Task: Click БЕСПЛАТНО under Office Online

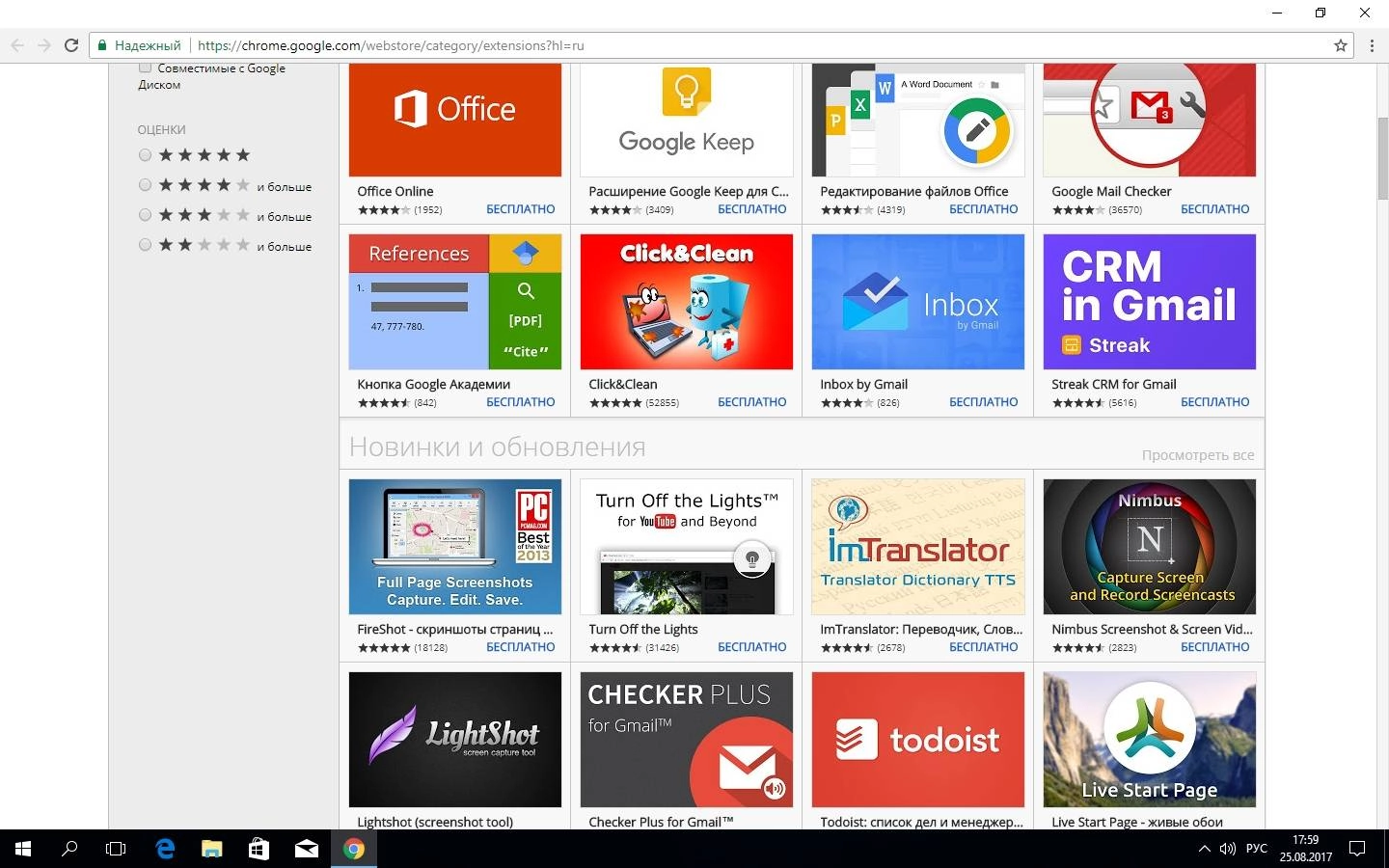Action: pos(521,209)
